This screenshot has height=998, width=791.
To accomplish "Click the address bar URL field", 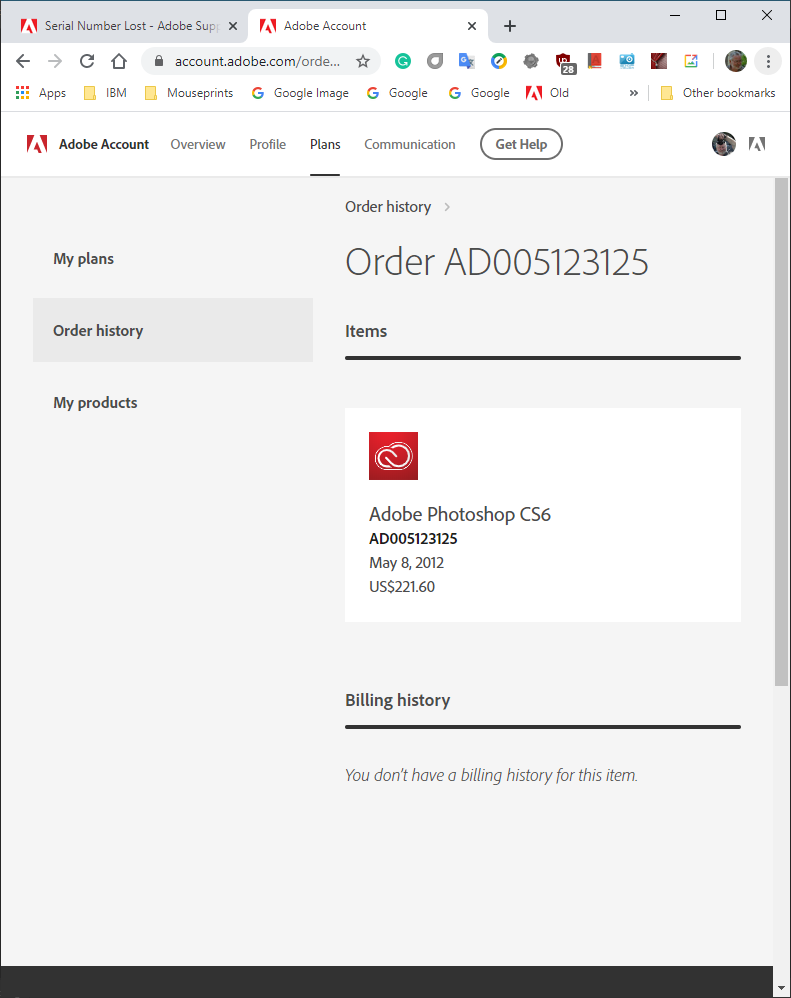I will click(x=257, y=61).
